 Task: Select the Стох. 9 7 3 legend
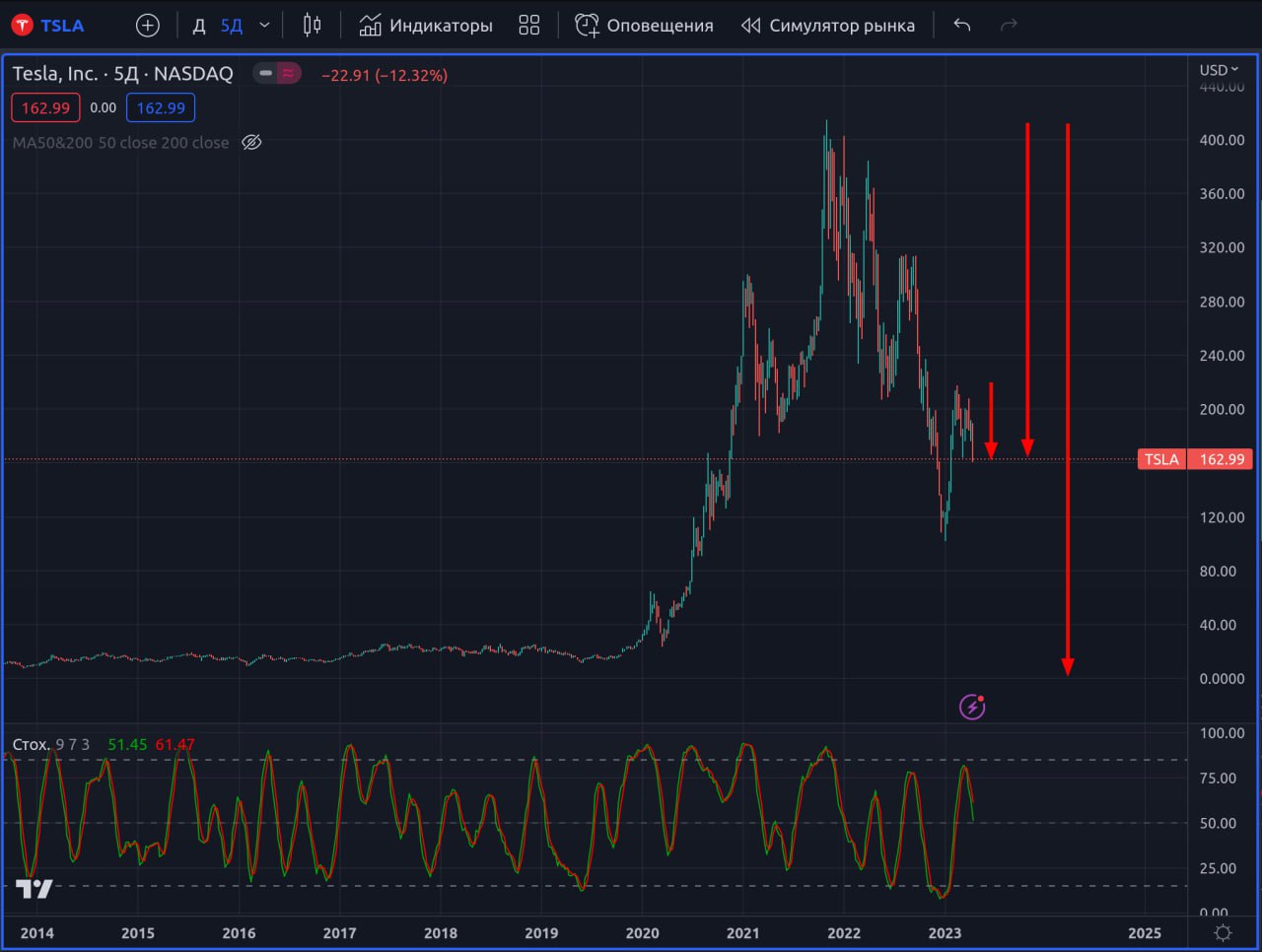(x=50, y=745)
